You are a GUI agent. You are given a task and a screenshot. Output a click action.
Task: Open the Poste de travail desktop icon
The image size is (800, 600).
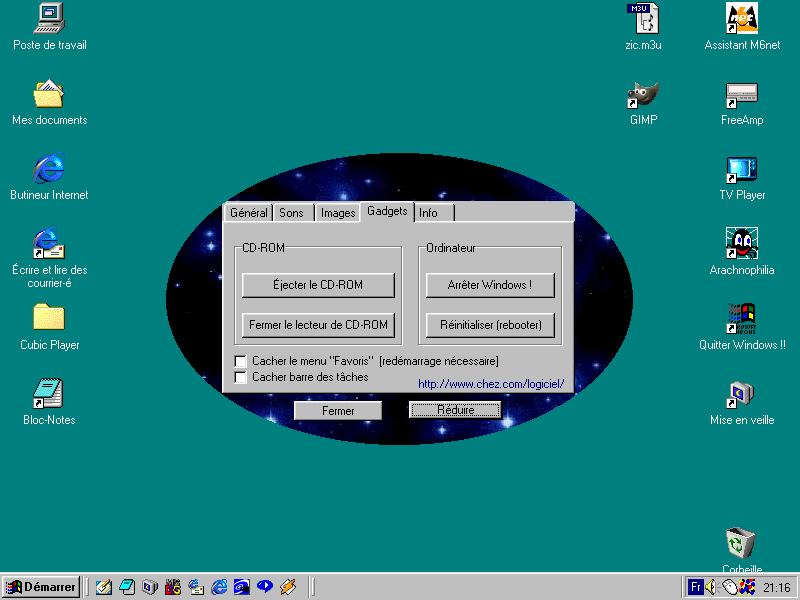(49, 18)
